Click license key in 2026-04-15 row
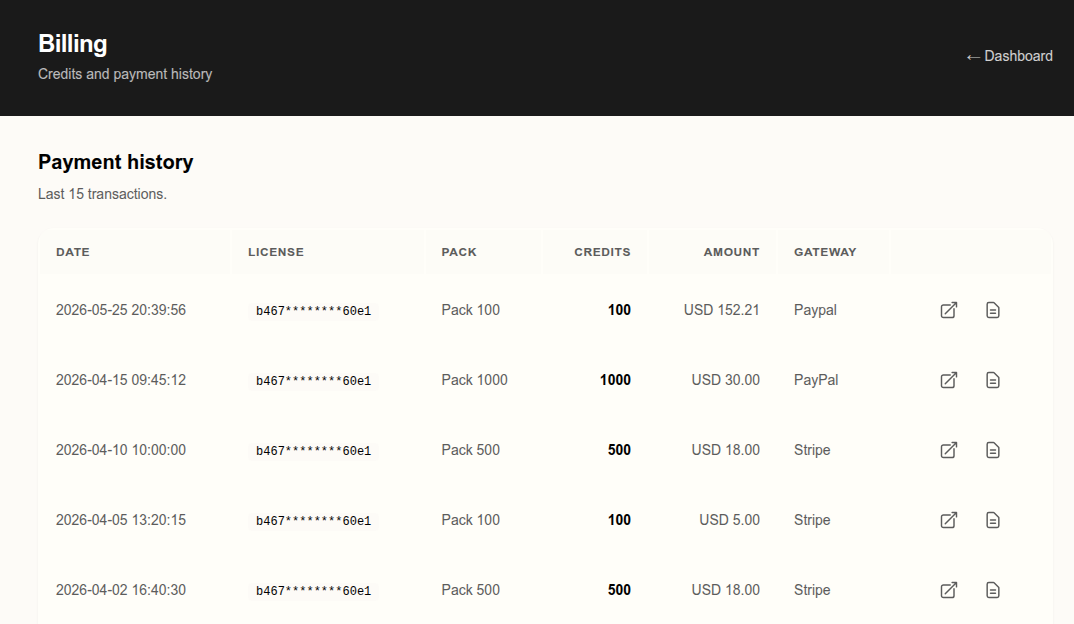The width and height of the screenshot is (1074, 624). (313, 381)
